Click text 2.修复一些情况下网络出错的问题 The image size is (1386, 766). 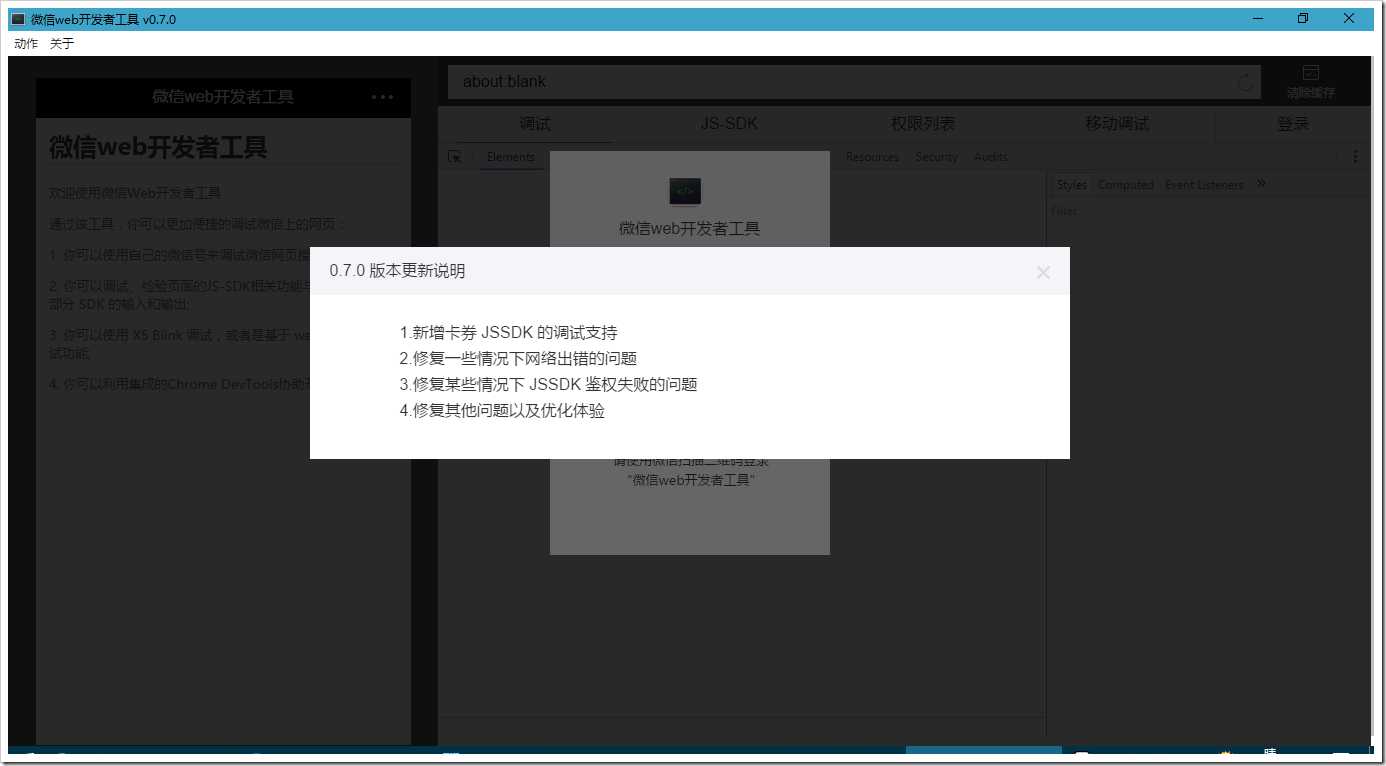pyautogui.click(x=518, y=359)
